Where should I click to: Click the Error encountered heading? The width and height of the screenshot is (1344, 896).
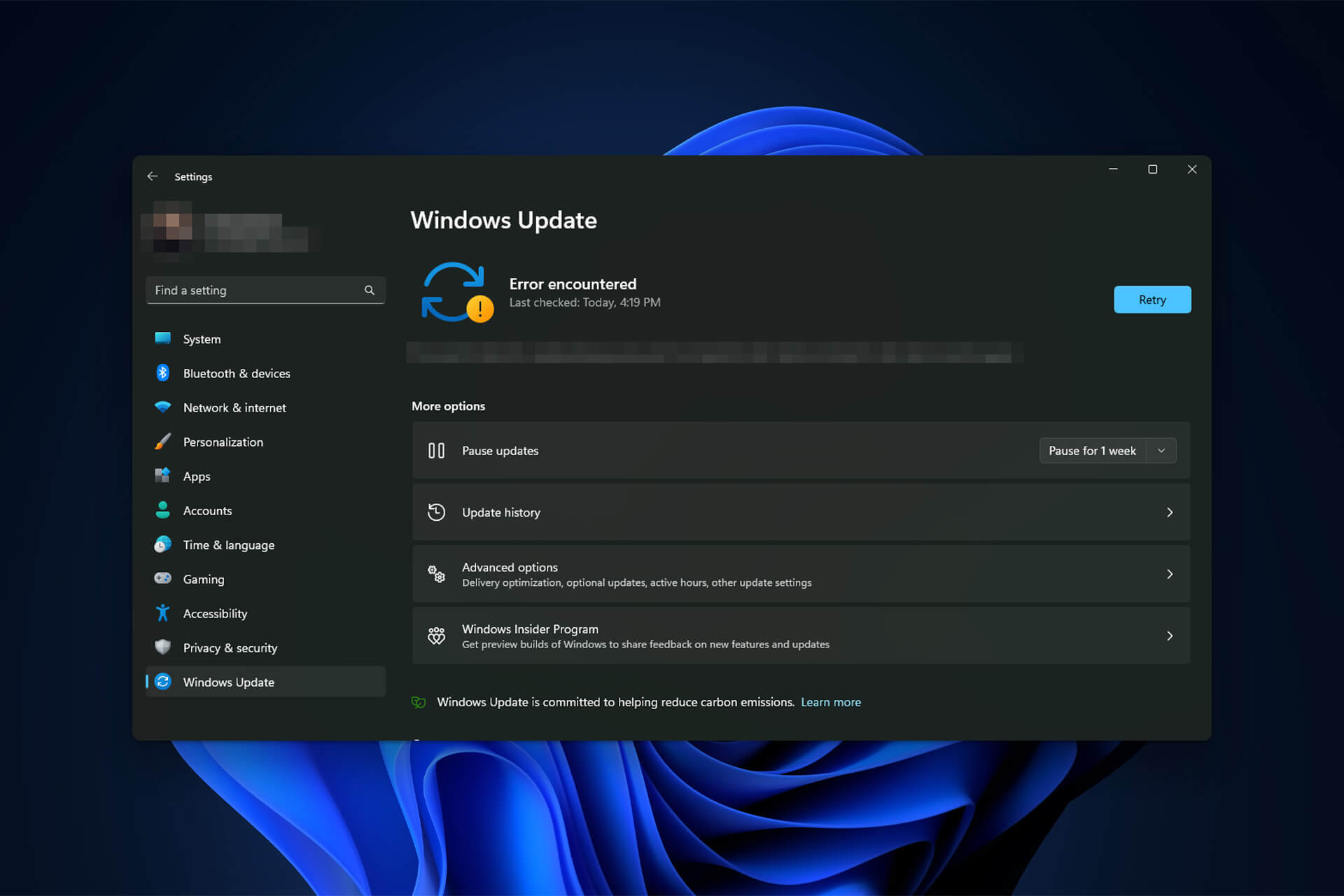point(573,284)
